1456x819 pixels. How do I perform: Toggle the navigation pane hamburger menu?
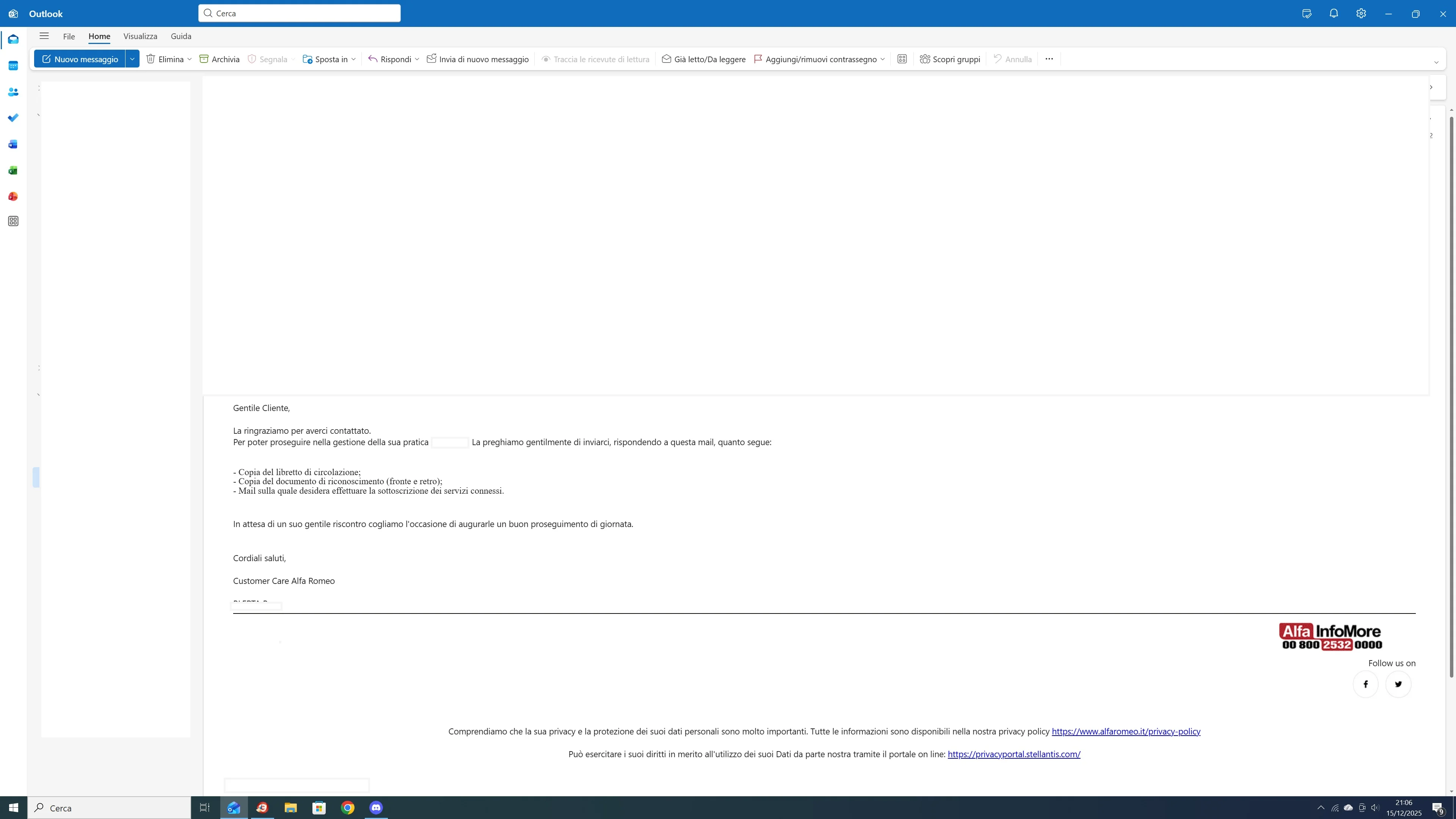(44, 36)
